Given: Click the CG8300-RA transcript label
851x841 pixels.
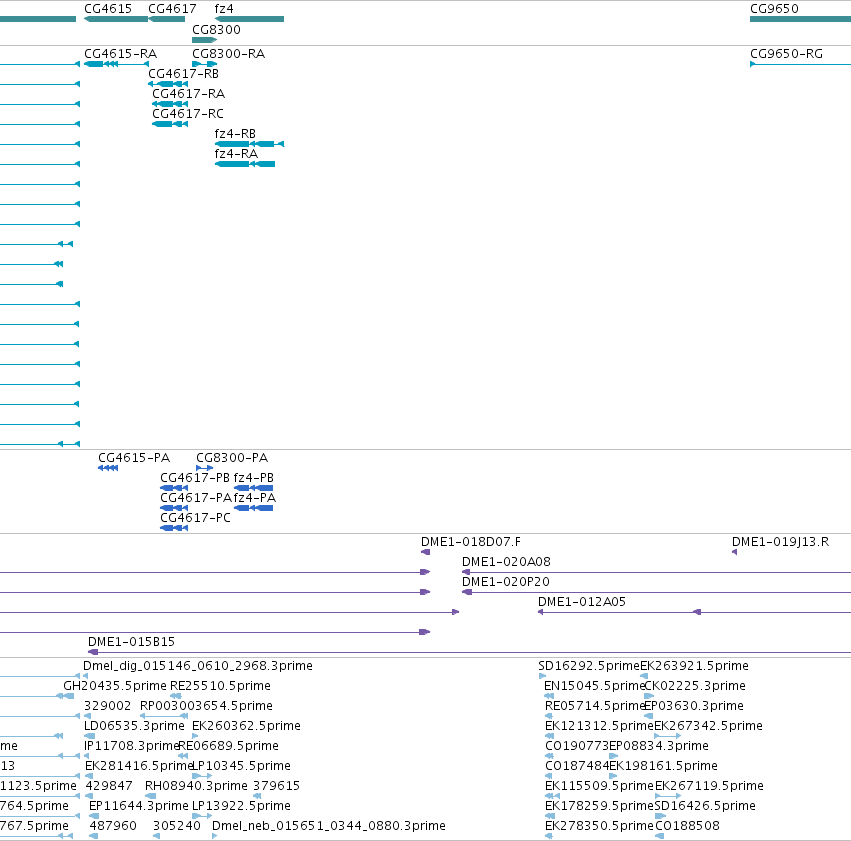Looking at the screenshot, I should coord(228,54).
